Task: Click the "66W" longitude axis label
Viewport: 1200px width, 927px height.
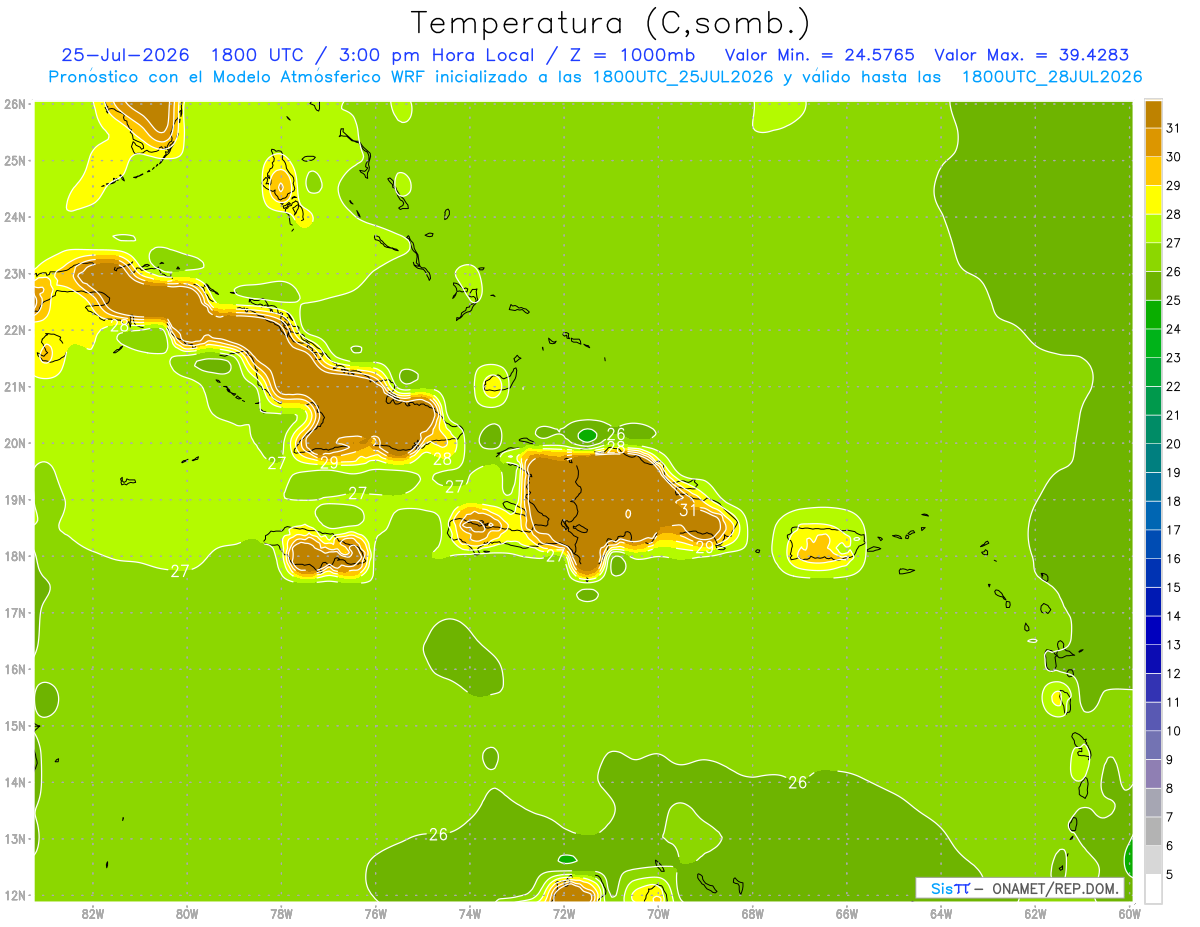Action: point(846,913)
